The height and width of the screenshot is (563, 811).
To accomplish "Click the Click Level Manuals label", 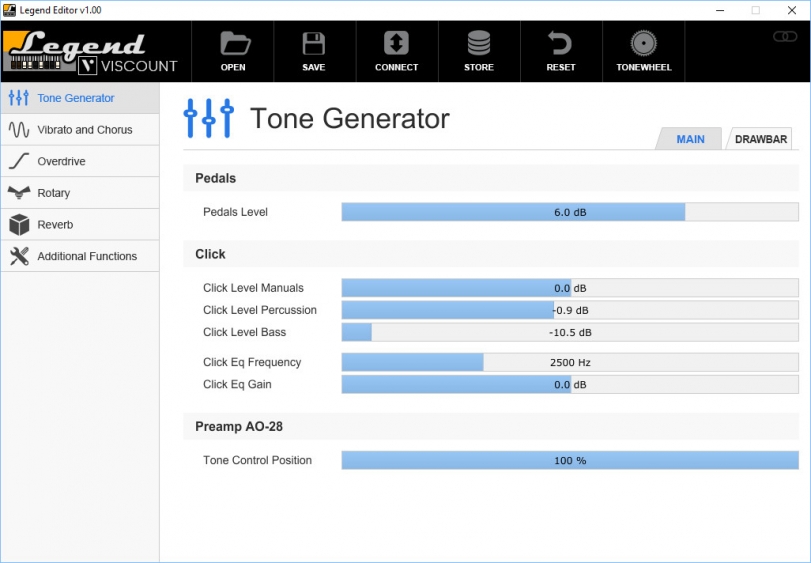I will point(253,288).
